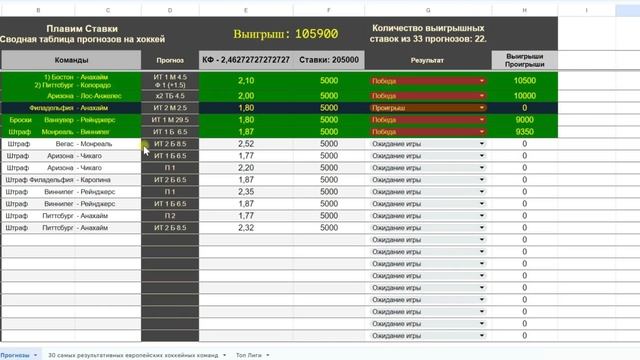This screenshot has width=640, height=360.
Task: Click the Выигрыши Проигрыши header cell
Action: pyautogui.click(x=524, y=60)
